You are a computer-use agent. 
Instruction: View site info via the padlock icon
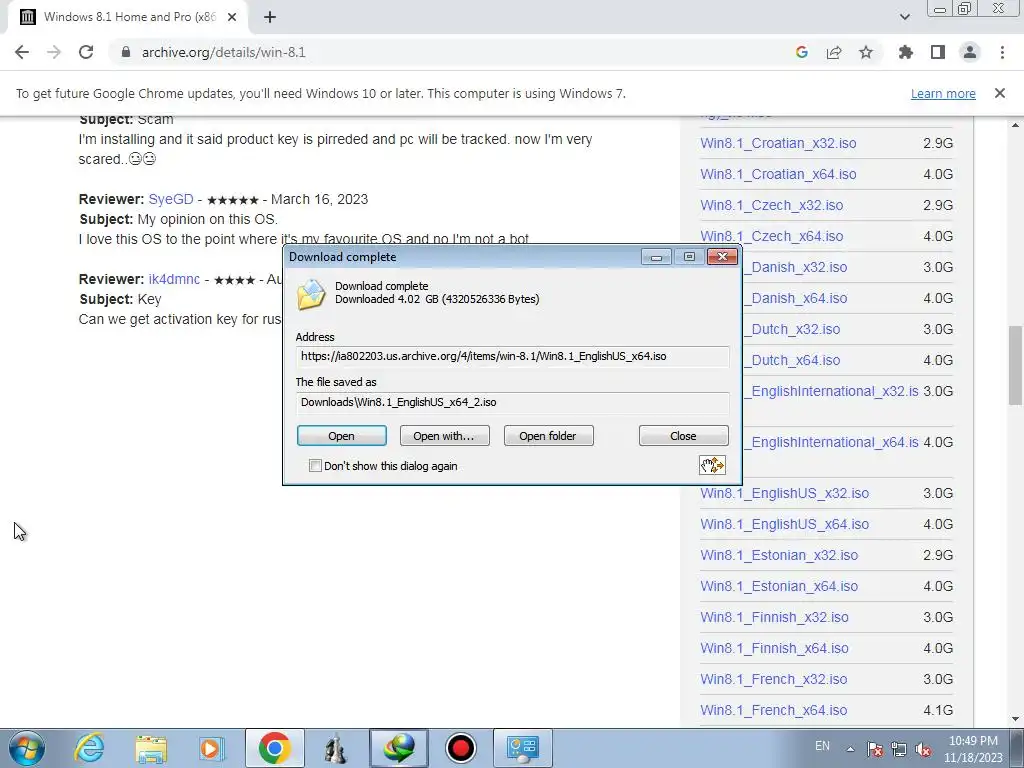126,52
